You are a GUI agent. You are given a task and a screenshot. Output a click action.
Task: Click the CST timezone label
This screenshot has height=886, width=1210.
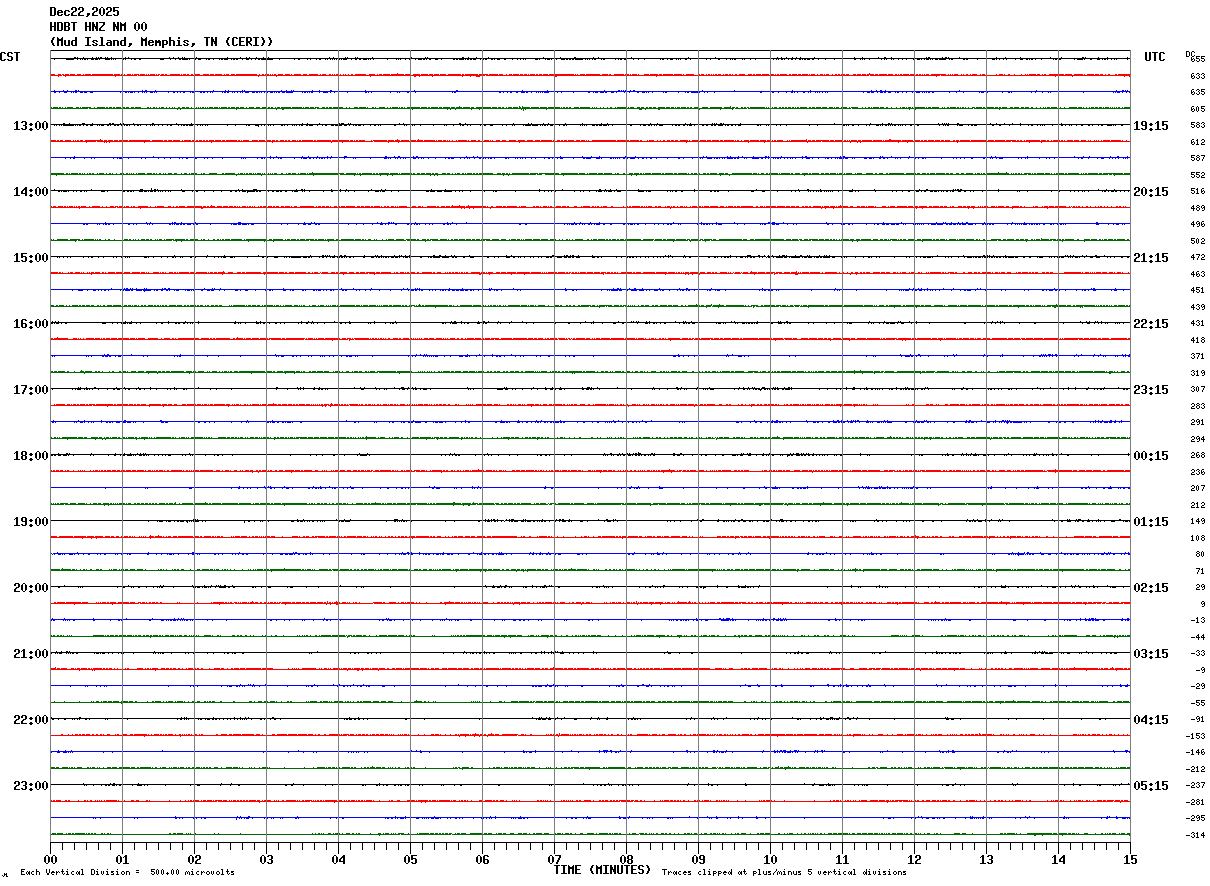(10, 57)
